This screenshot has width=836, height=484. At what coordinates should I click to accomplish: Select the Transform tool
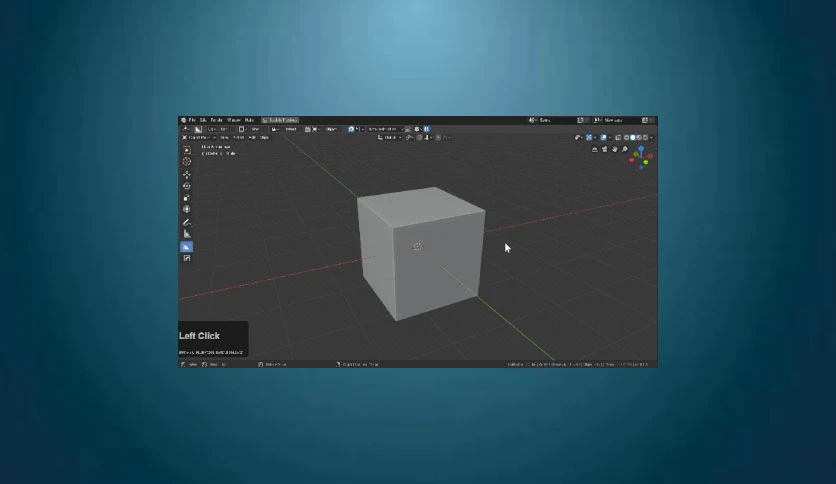[187, 209]
